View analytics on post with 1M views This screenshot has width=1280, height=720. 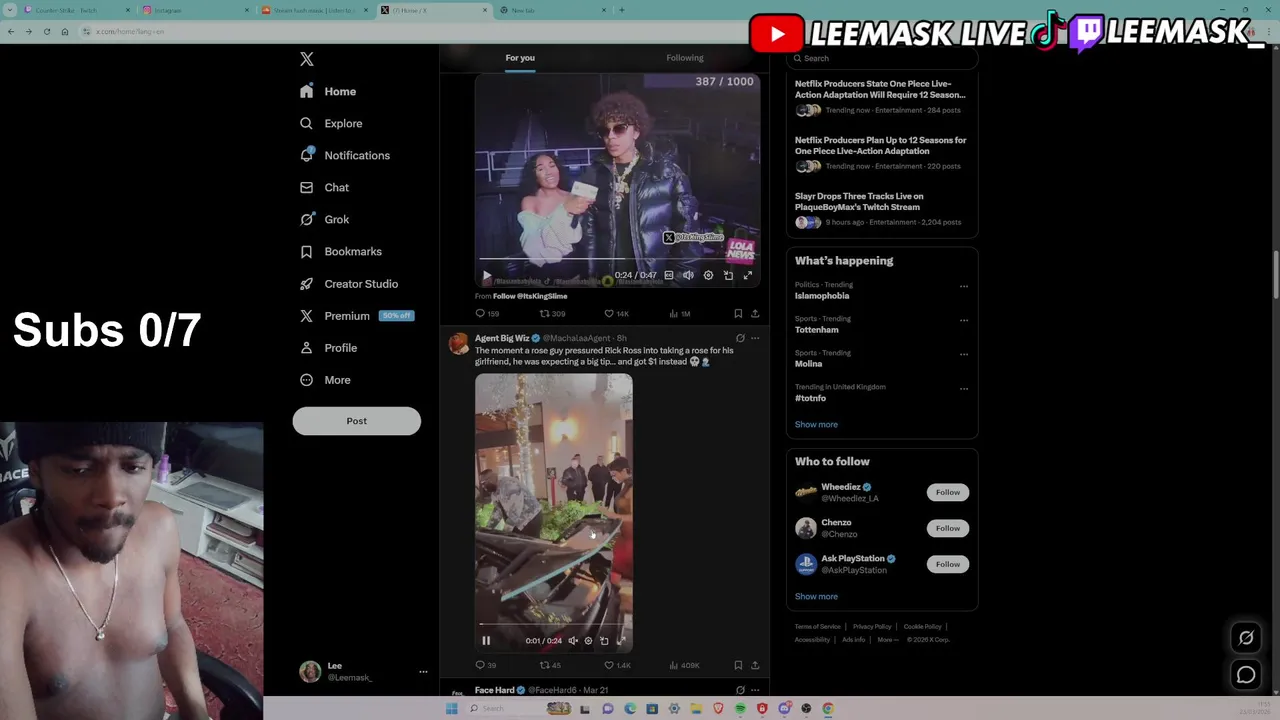[680, 313]
